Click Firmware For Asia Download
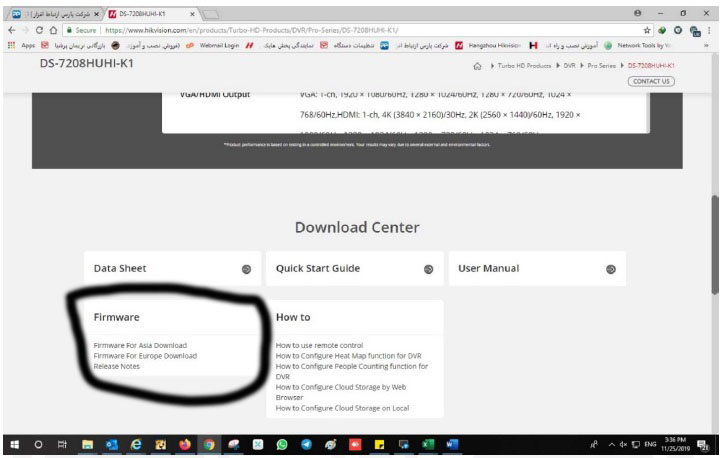The width and height of the screenshot is (724, 458). [140, 345]
